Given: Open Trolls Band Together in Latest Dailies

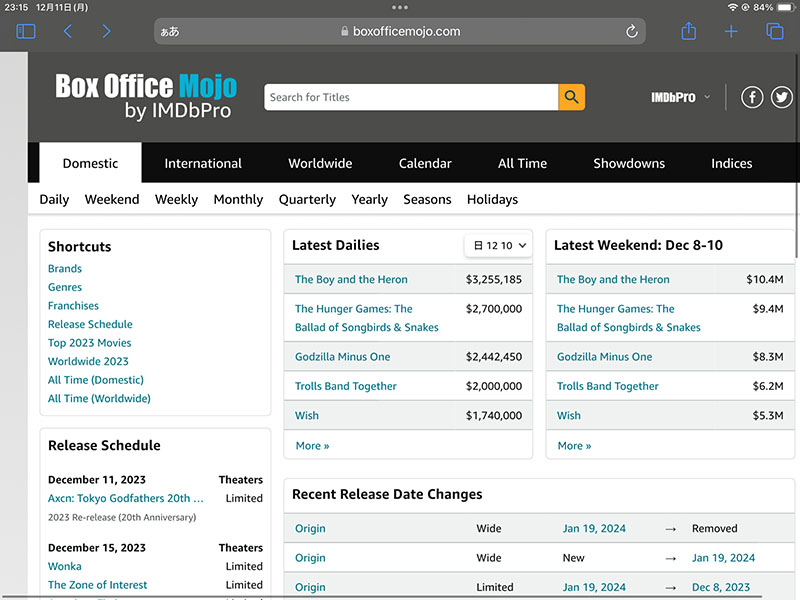Looking at the screenshot, I should tap(345, 386).
